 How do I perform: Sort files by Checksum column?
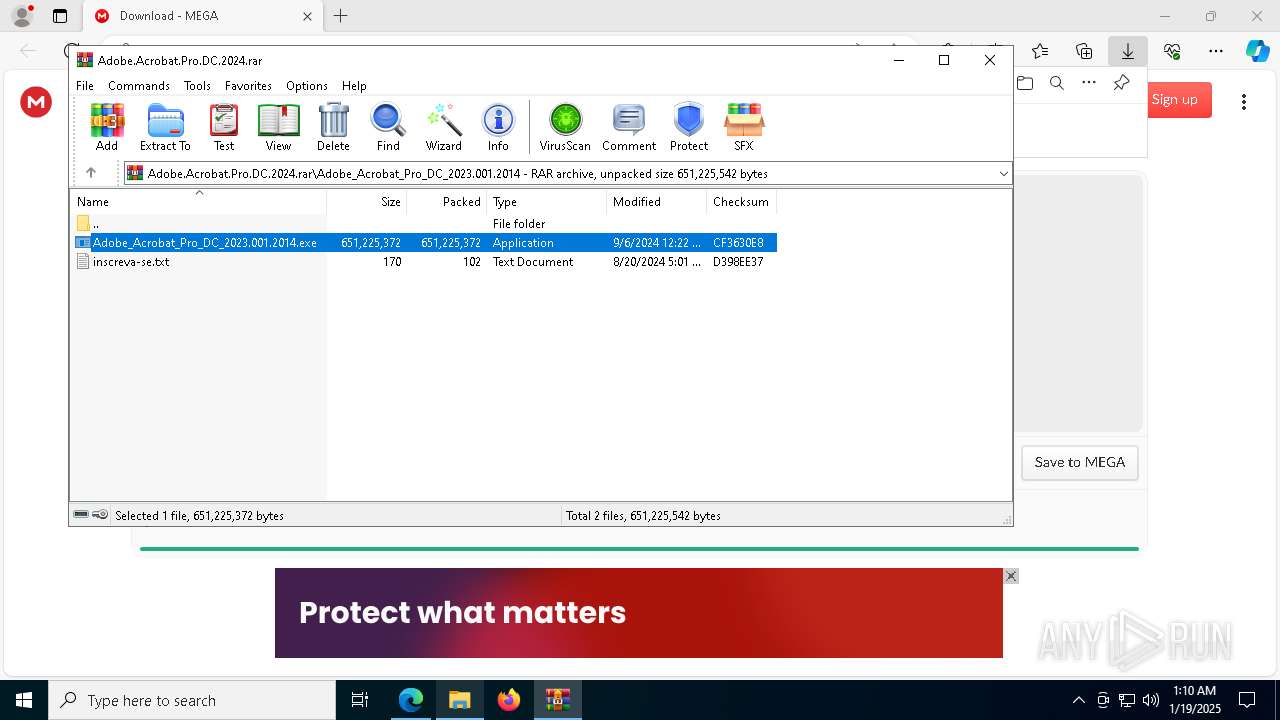pos(741,202)
